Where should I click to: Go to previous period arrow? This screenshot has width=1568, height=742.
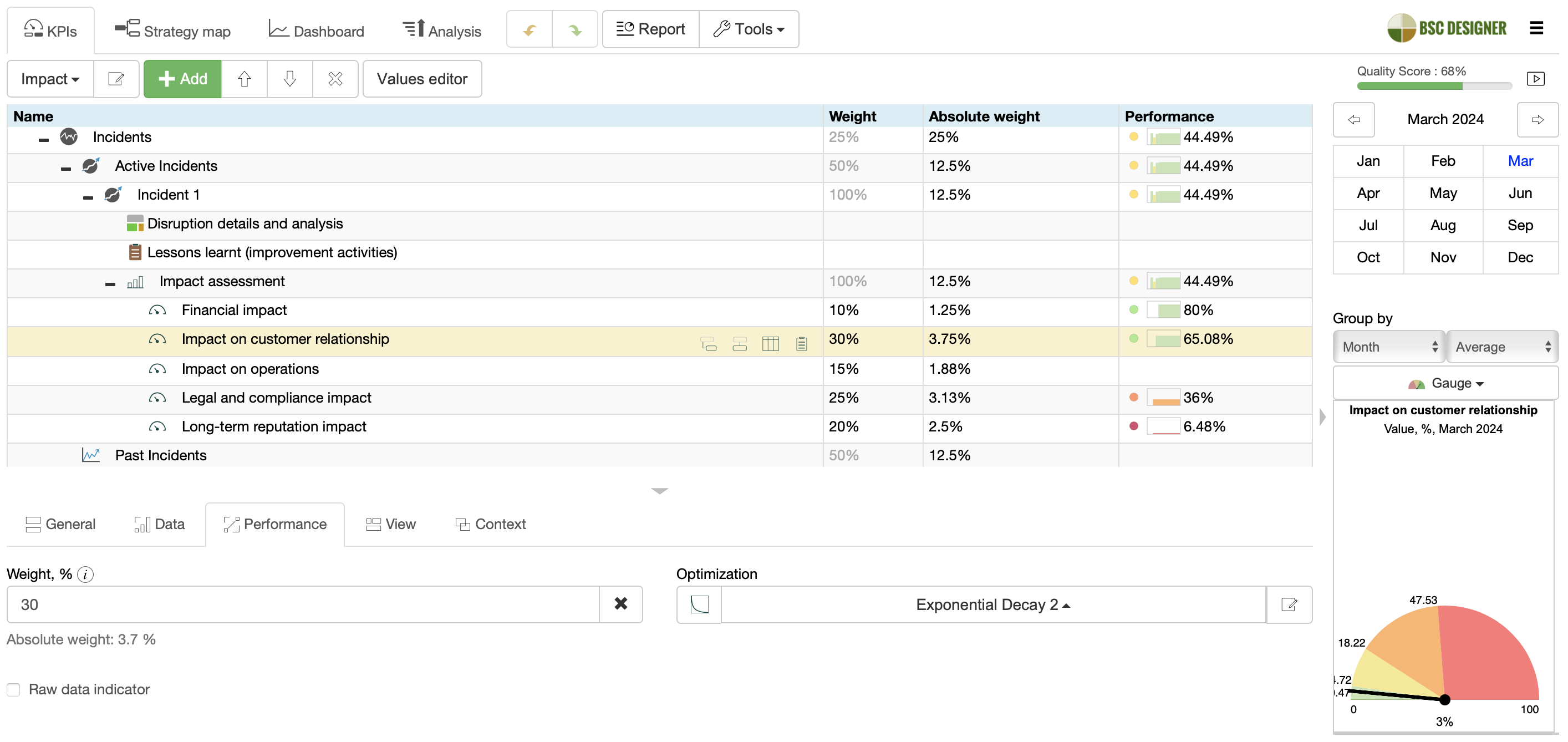click(1354, 120)
